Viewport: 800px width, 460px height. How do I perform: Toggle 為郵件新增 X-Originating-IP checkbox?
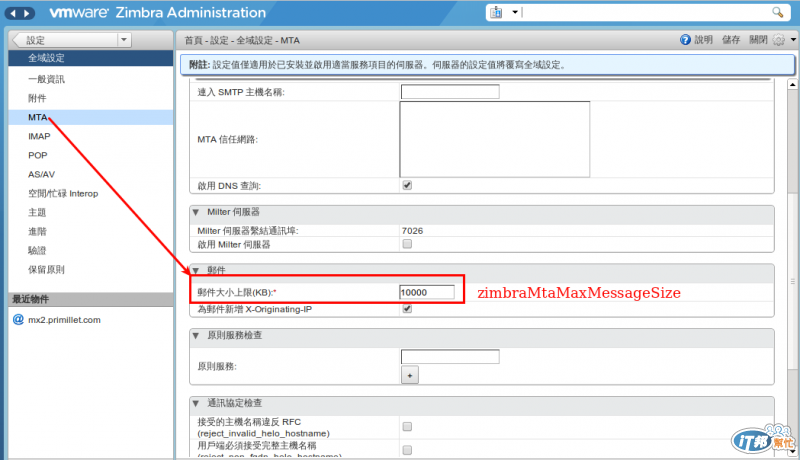pyautogui.click(x=407, y=309)
